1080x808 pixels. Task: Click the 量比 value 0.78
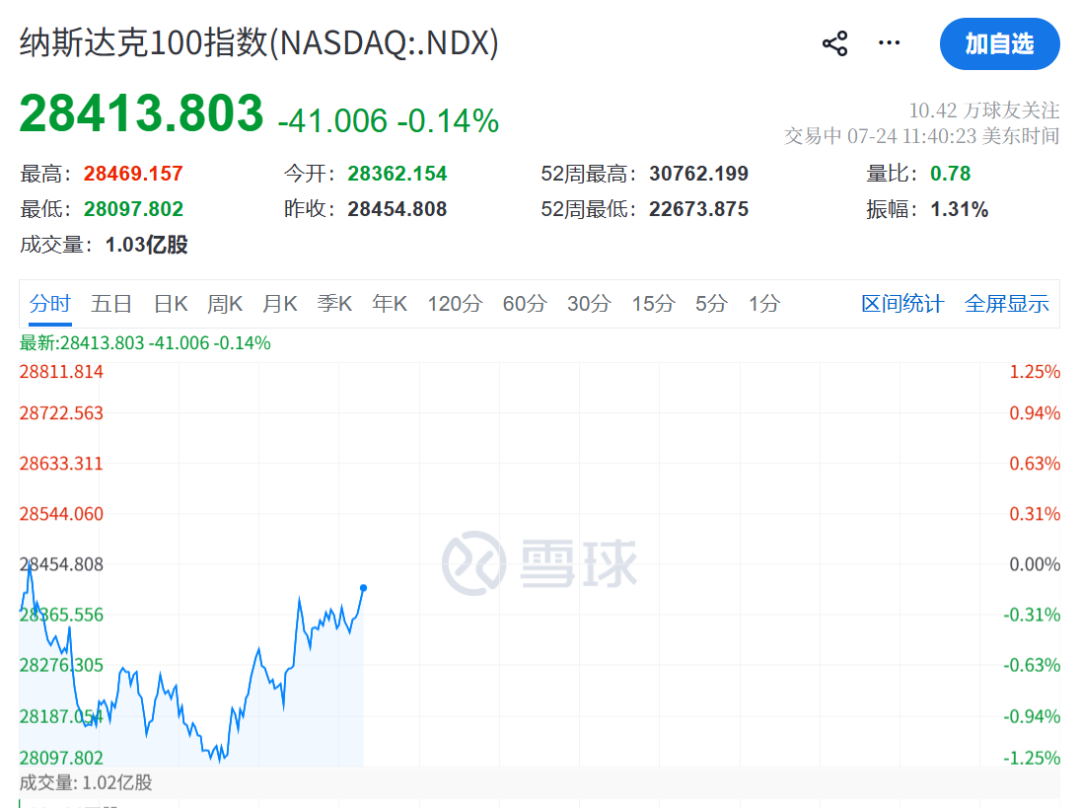pyautogui.click(x=950, y=174)
